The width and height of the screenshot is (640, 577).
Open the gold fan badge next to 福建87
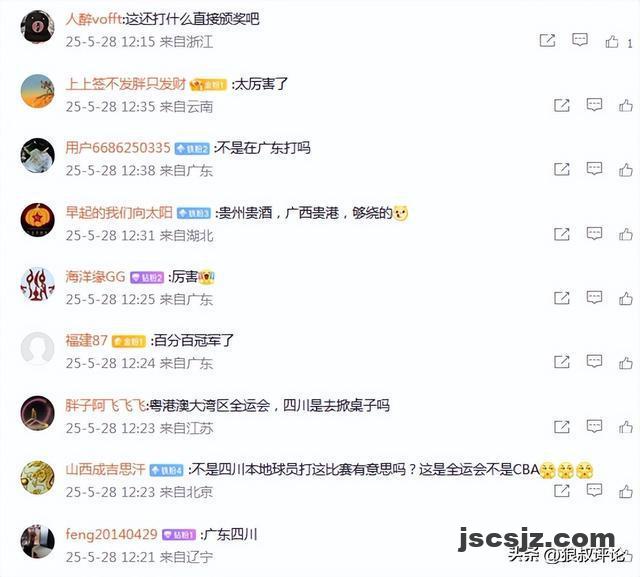pyautogui.click(x=129, y=341)
